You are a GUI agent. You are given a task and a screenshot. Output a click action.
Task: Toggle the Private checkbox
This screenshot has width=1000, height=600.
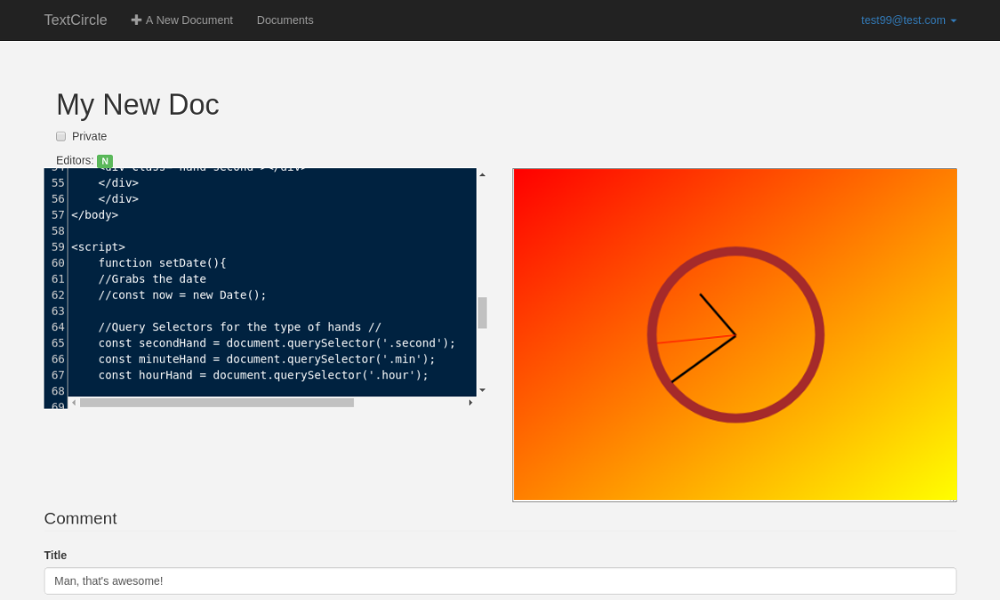(61, 136)
